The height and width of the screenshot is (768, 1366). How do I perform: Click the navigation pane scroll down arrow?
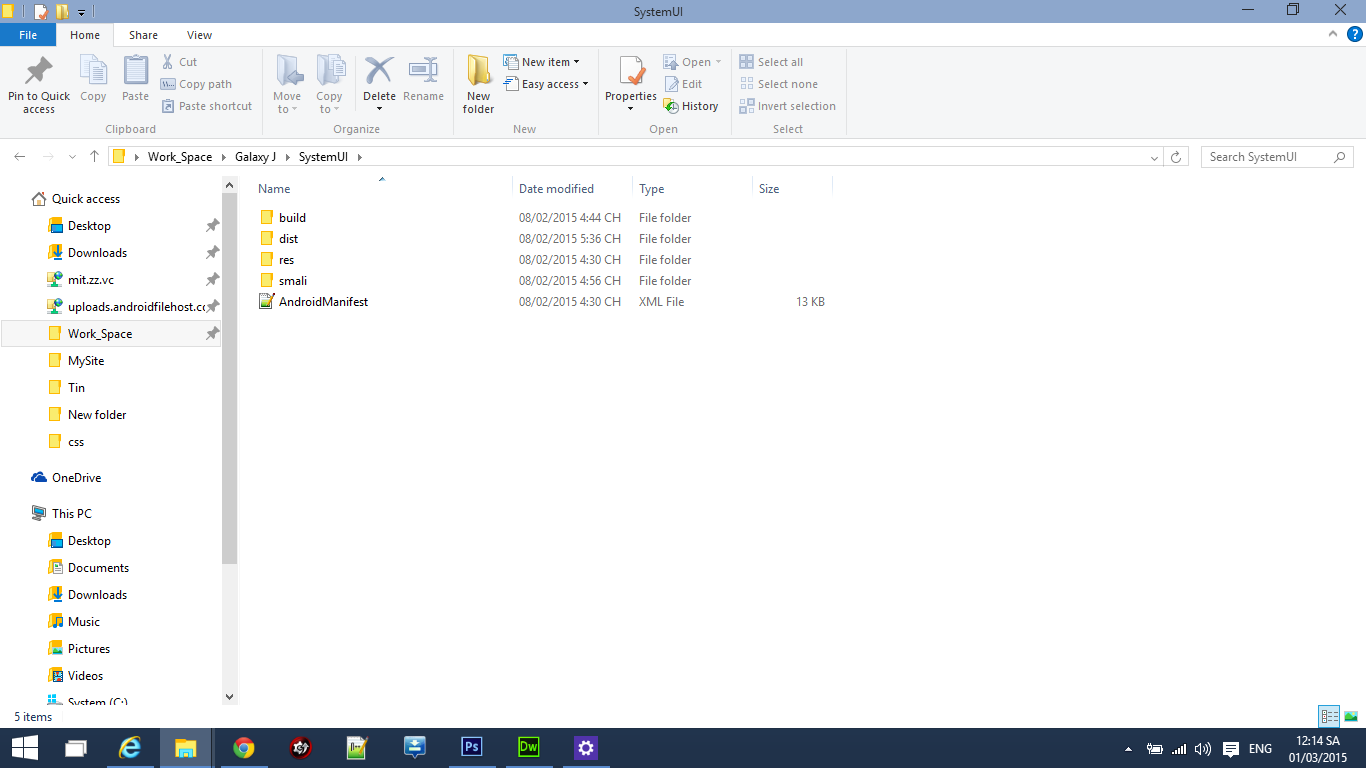pyautogui.click(x=229, y=696)
